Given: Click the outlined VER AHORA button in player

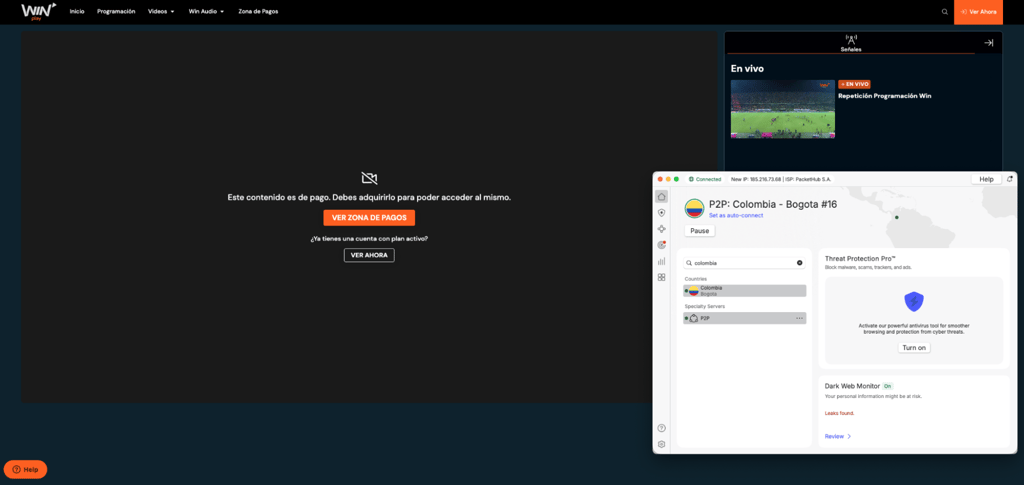Looking at the screenshot, I should (369, 255).
